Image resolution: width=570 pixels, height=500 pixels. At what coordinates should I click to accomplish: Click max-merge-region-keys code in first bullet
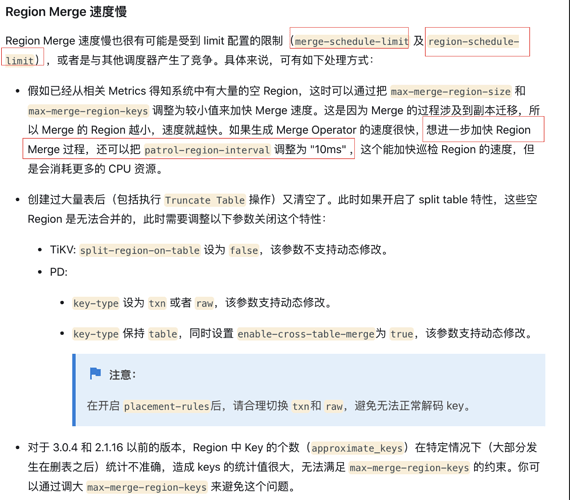88,111
